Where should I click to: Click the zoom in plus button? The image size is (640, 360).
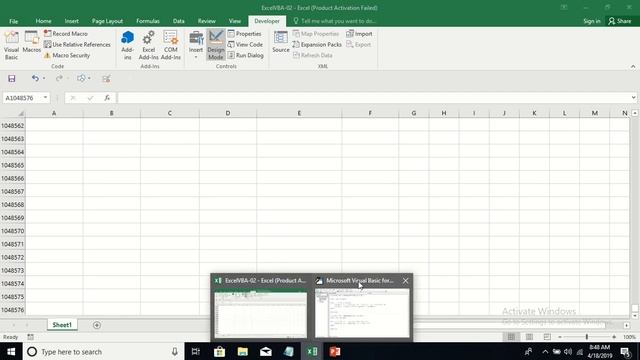[614, 337]
